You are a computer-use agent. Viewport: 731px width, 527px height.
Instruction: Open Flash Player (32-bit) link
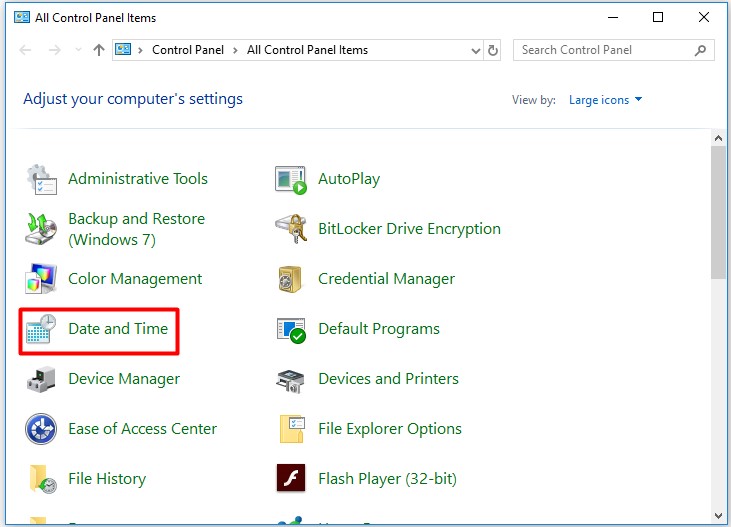point(387,478)
